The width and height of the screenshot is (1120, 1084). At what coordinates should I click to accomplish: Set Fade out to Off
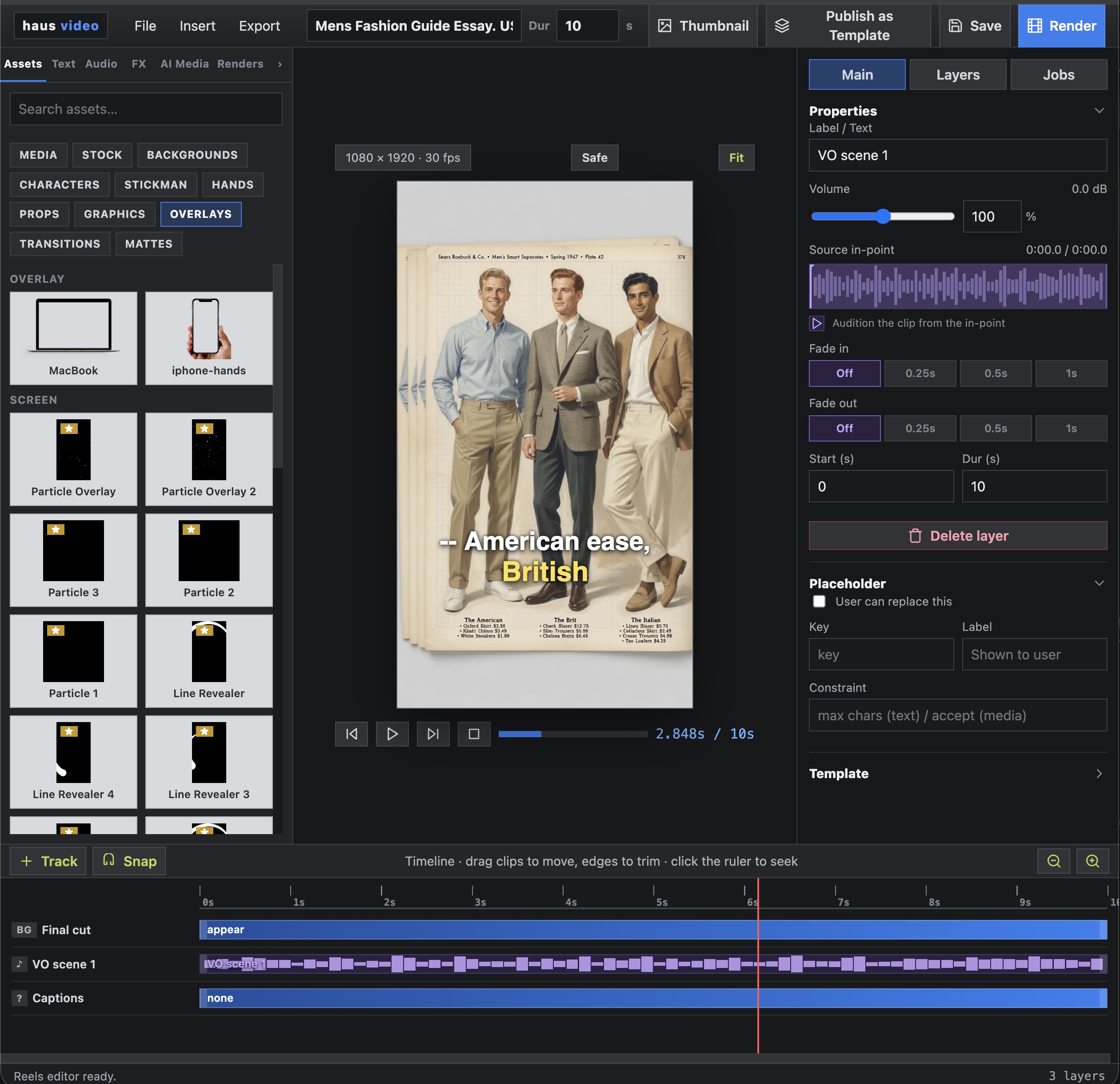coord(844,428)
